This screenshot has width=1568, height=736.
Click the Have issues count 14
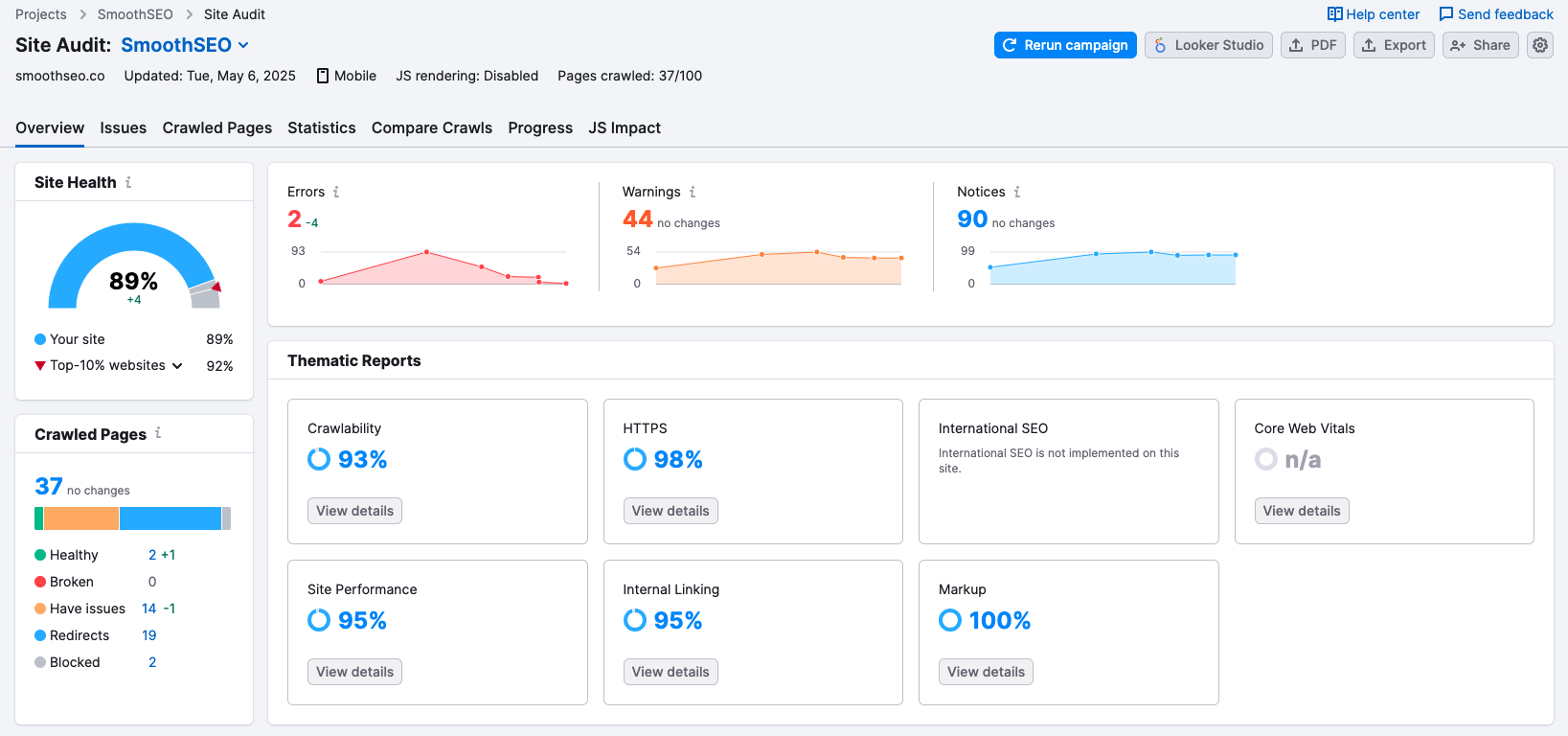tap(149, 609)
